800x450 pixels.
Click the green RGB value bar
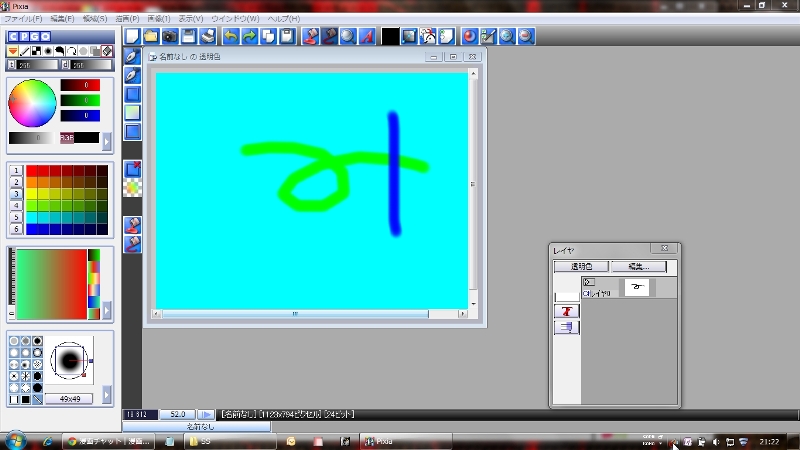point(80,101)
